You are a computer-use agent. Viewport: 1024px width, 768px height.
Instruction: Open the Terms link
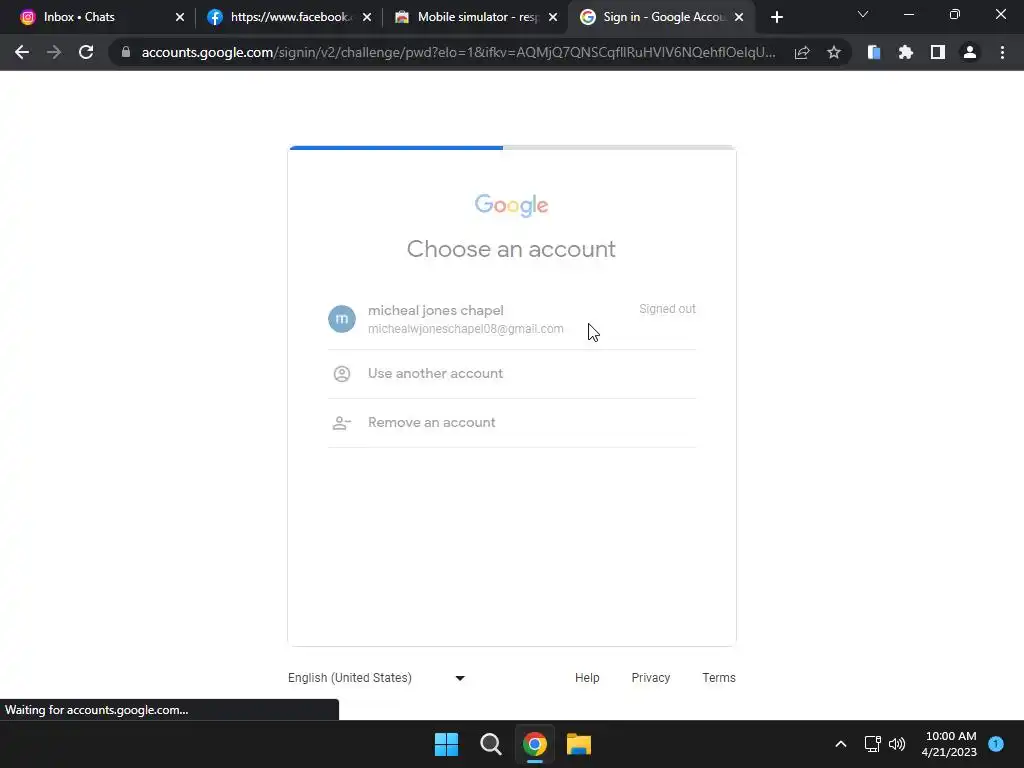(718, 678)
